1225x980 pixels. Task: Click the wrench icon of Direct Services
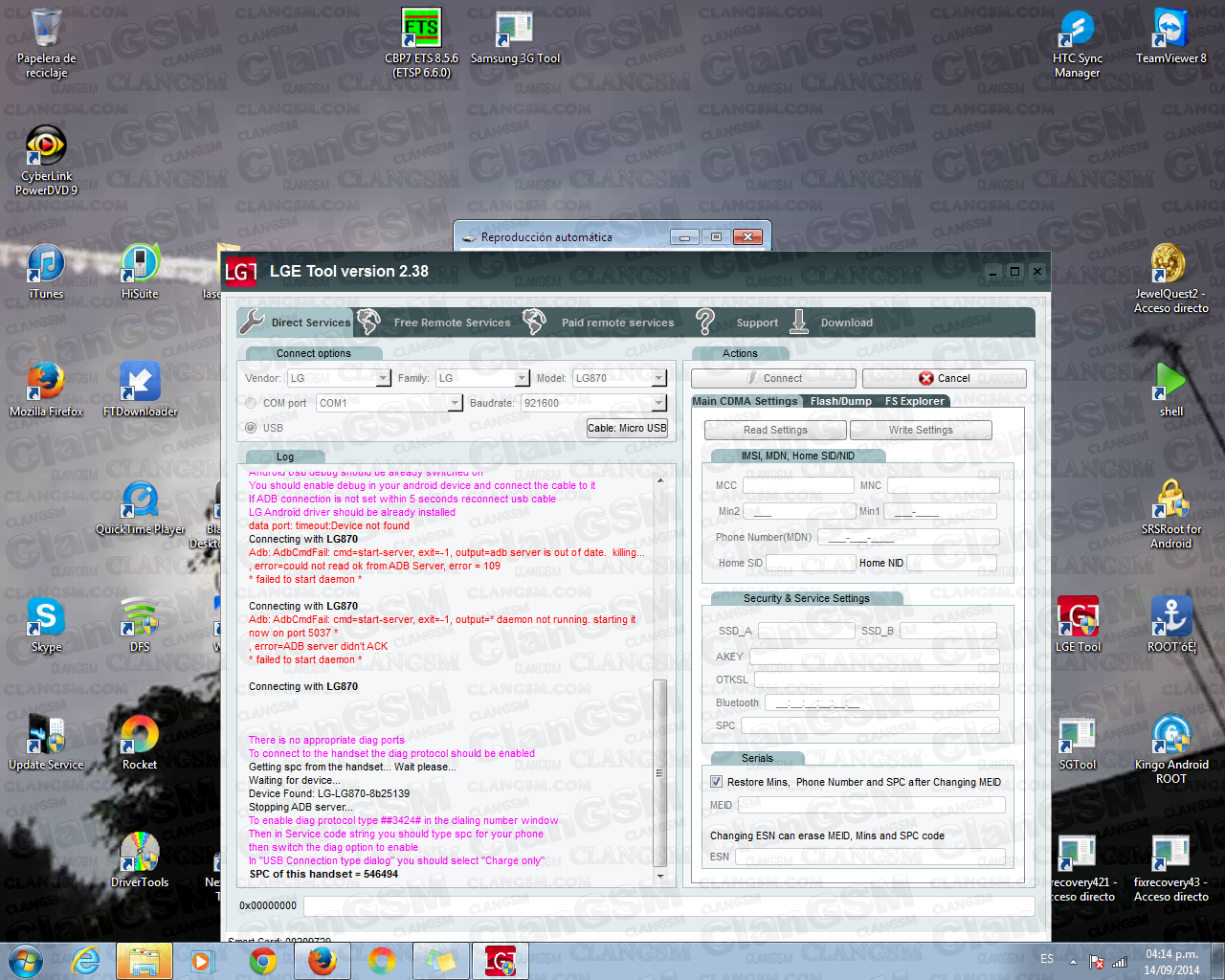pyautogui.click(x=252, y=322)
